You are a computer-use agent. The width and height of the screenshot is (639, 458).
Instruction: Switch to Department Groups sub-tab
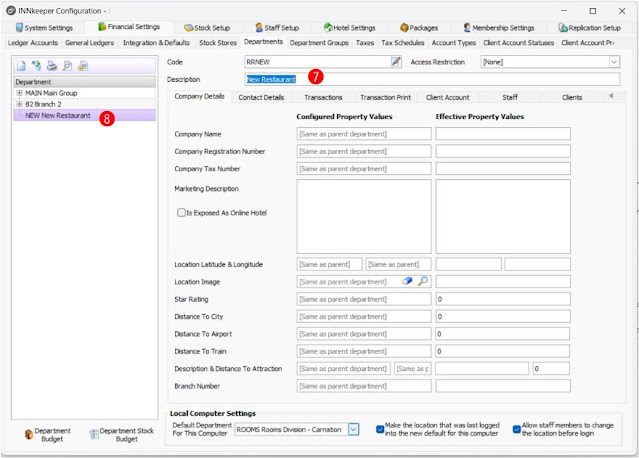[x=319, y=43]
